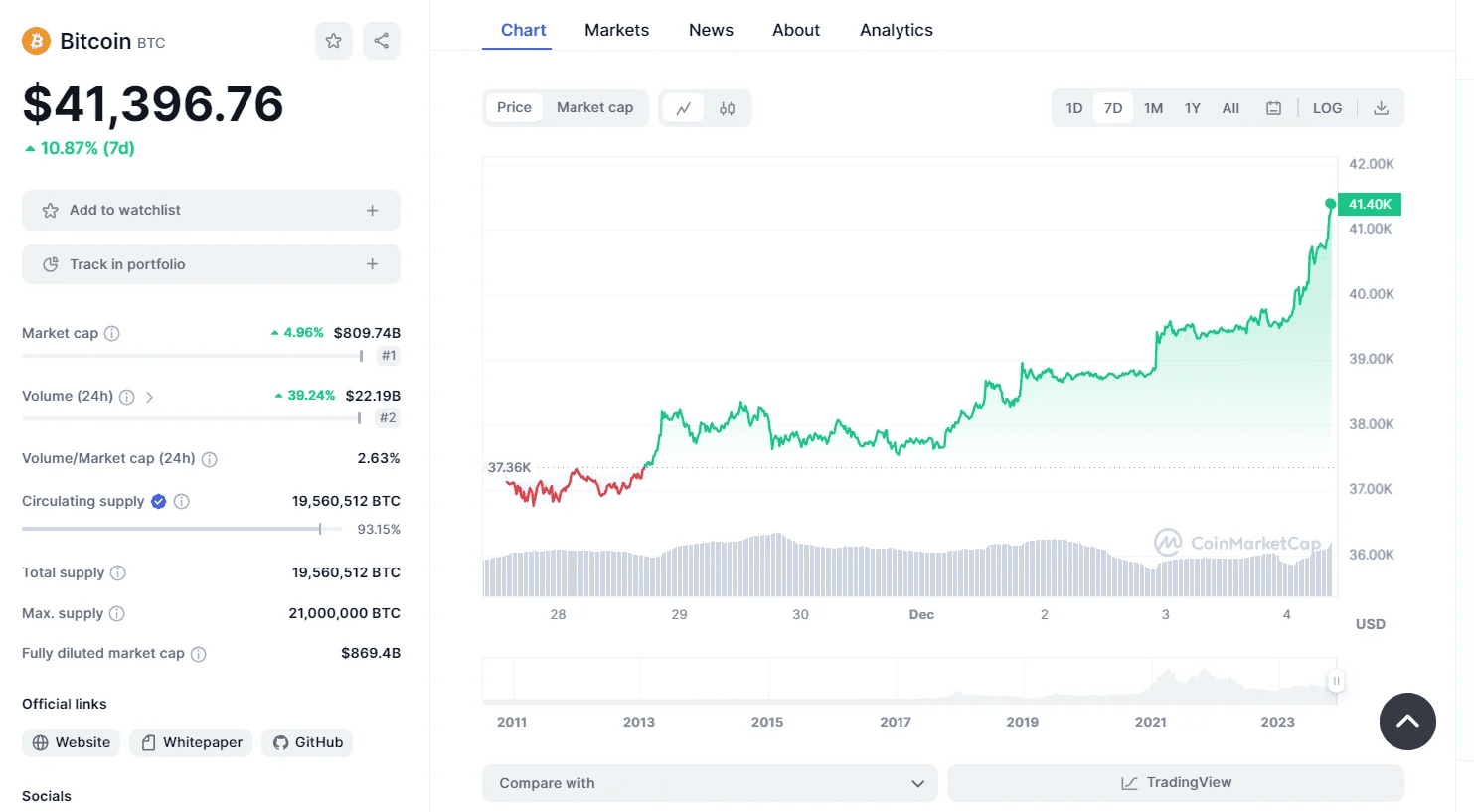Click Add to watchlist button
1474x812 pixels.
(211, 211)
